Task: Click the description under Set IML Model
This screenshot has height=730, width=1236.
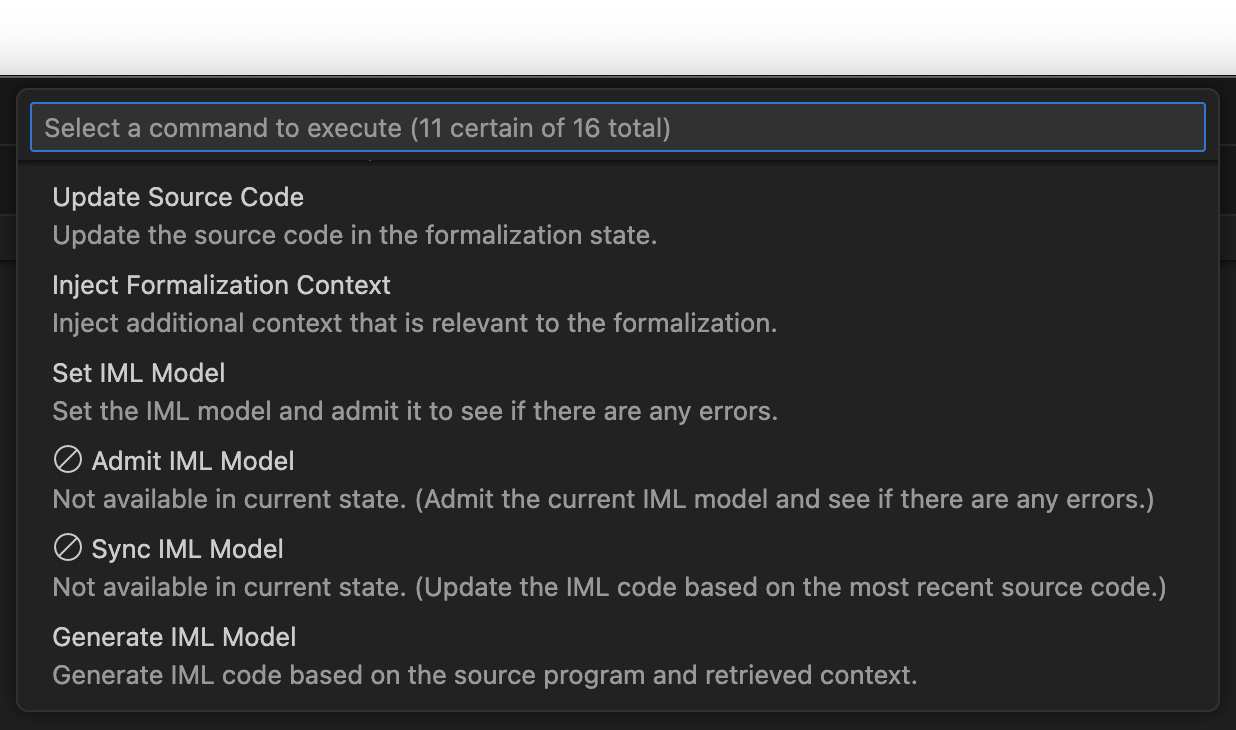Action: pyautogui.click(x=415, y=411)
